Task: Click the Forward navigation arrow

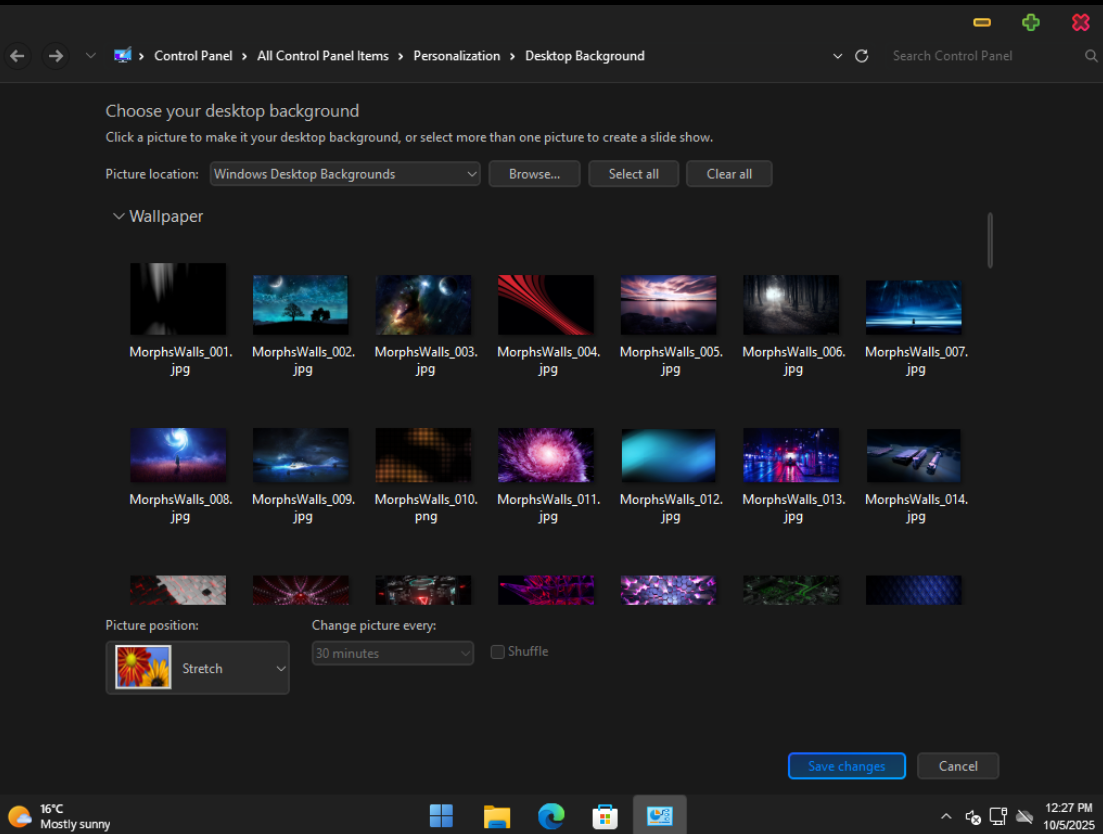Action: tap(56, 56)
